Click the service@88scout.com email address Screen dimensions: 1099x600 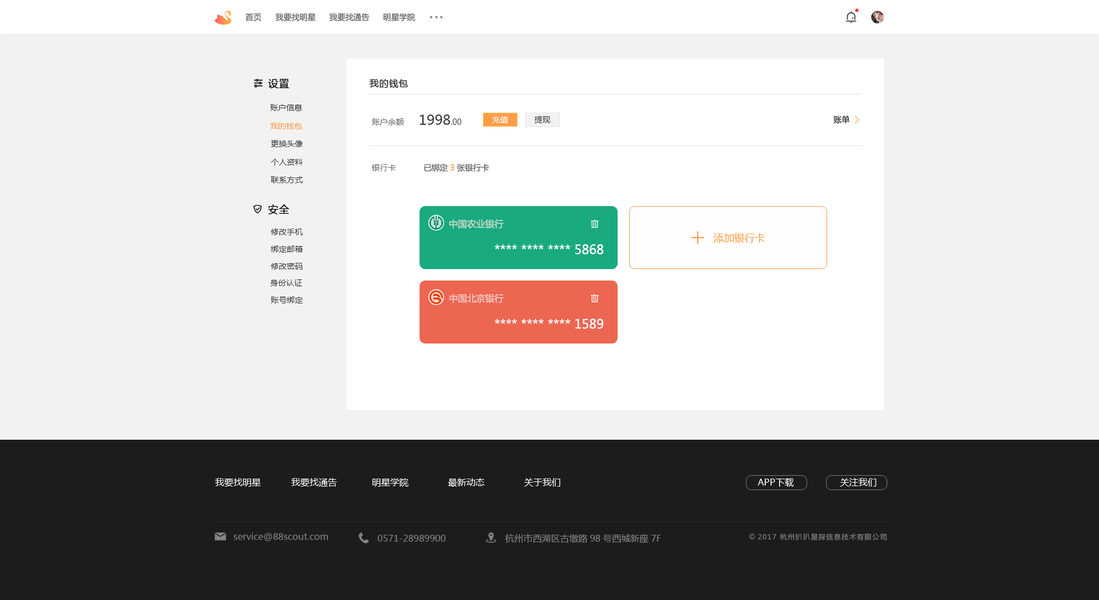pyautogui.click(x=280, y=537)
